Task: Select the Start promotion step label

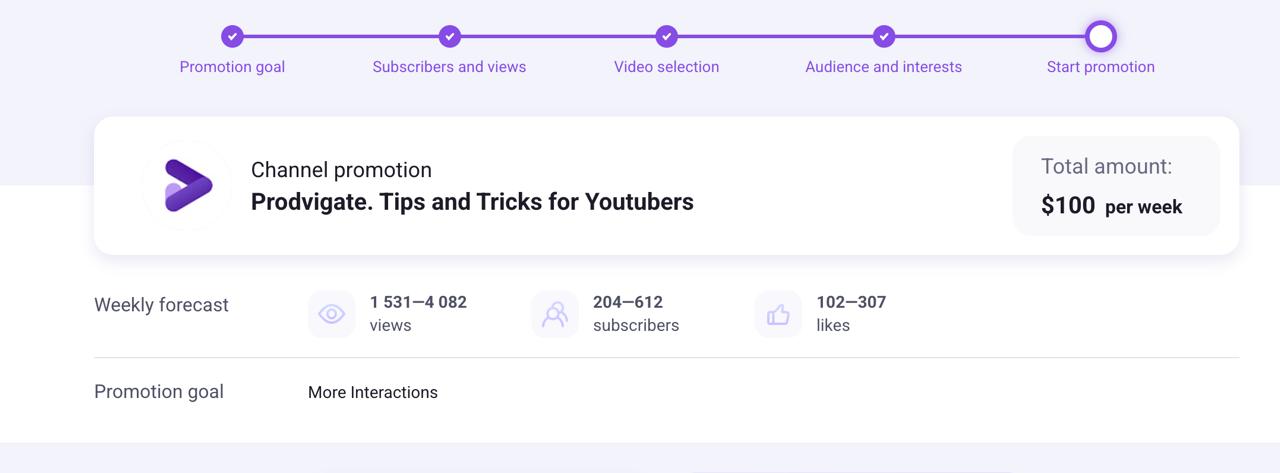Action: 1100,67
